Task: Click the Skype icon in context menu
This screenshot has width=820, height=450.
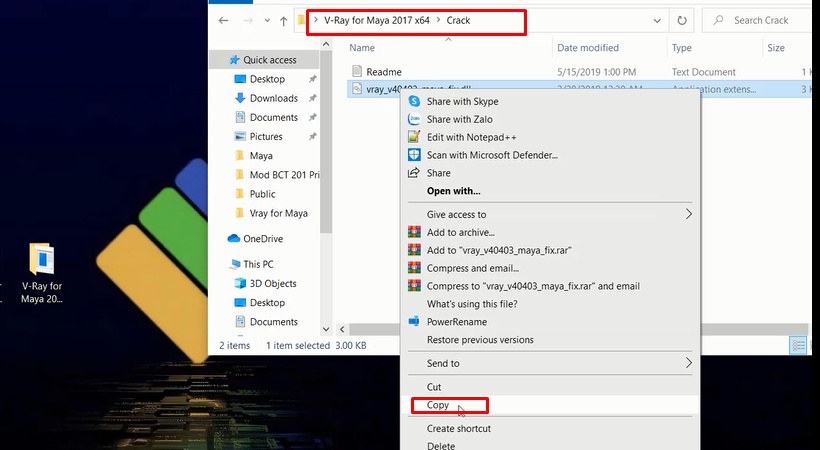Action: pos(414,102)
